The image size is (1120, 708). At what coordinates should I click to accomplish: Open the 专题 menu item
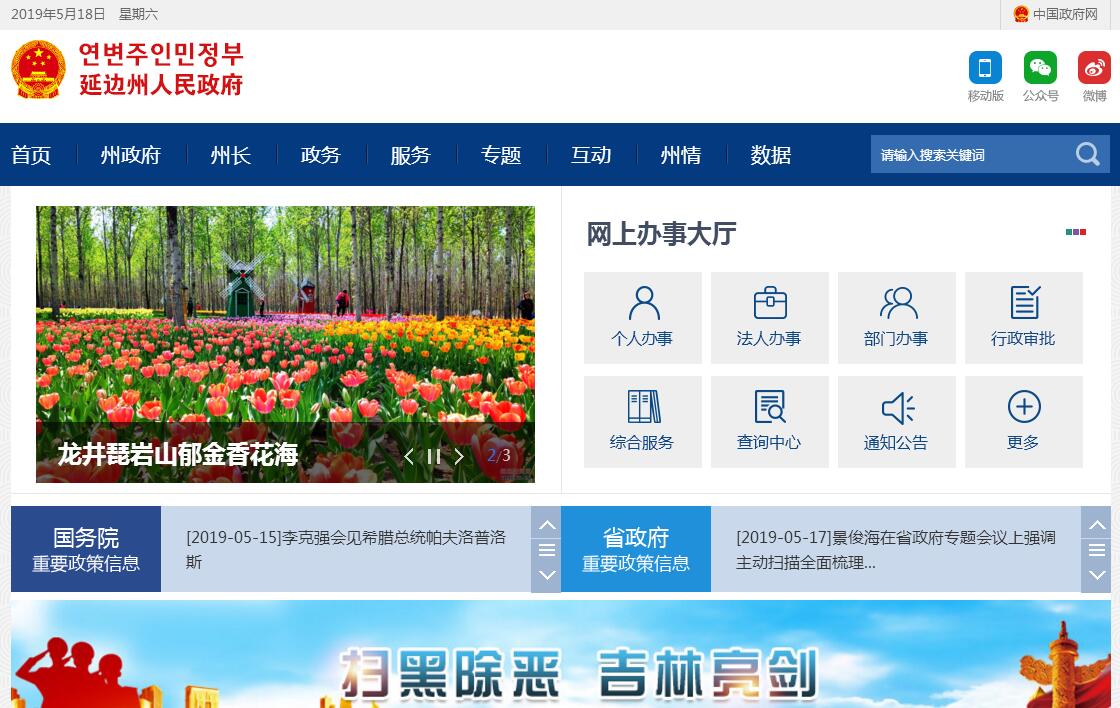pos(501,155)
